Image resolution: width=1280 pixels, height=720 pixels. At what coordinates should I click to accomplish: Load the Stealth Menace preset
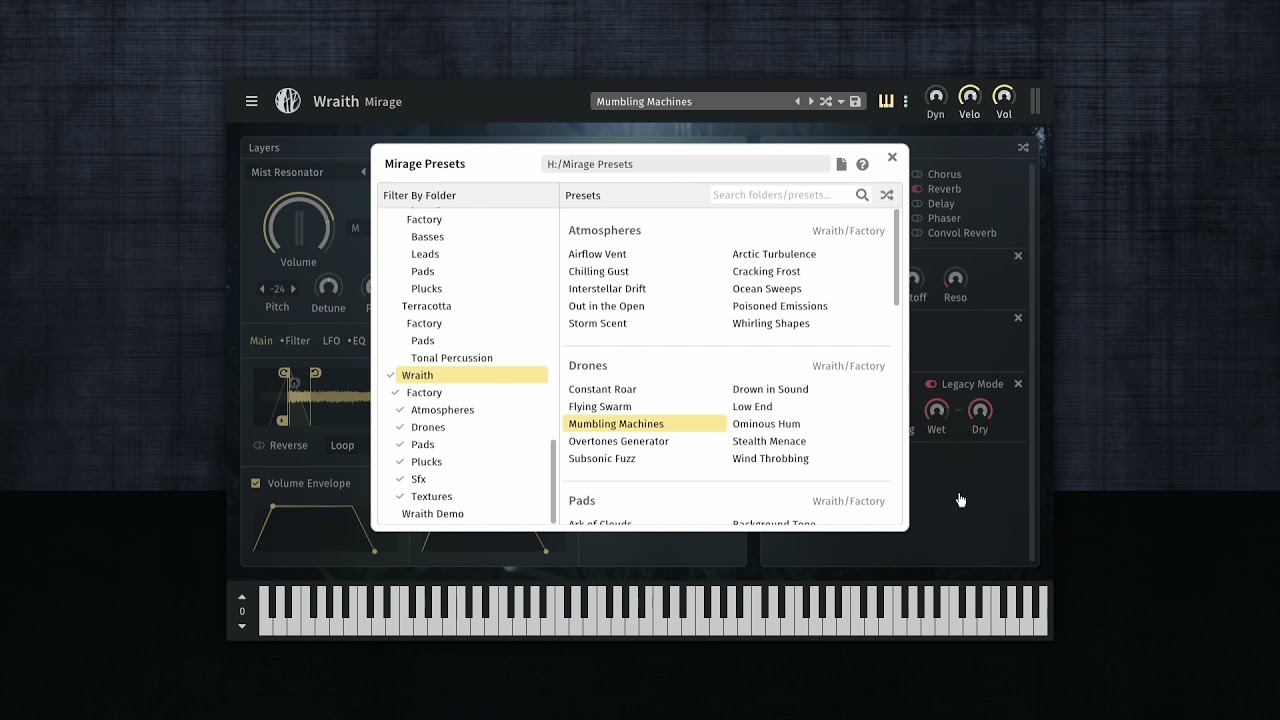click(769, 441)
